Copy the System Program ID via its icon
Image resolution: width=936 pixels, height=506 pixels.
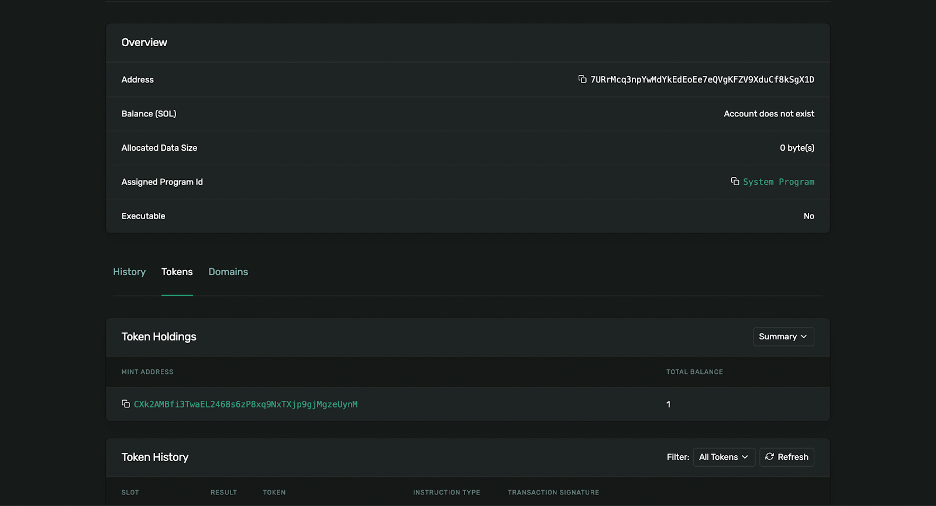tap(735, 182)
